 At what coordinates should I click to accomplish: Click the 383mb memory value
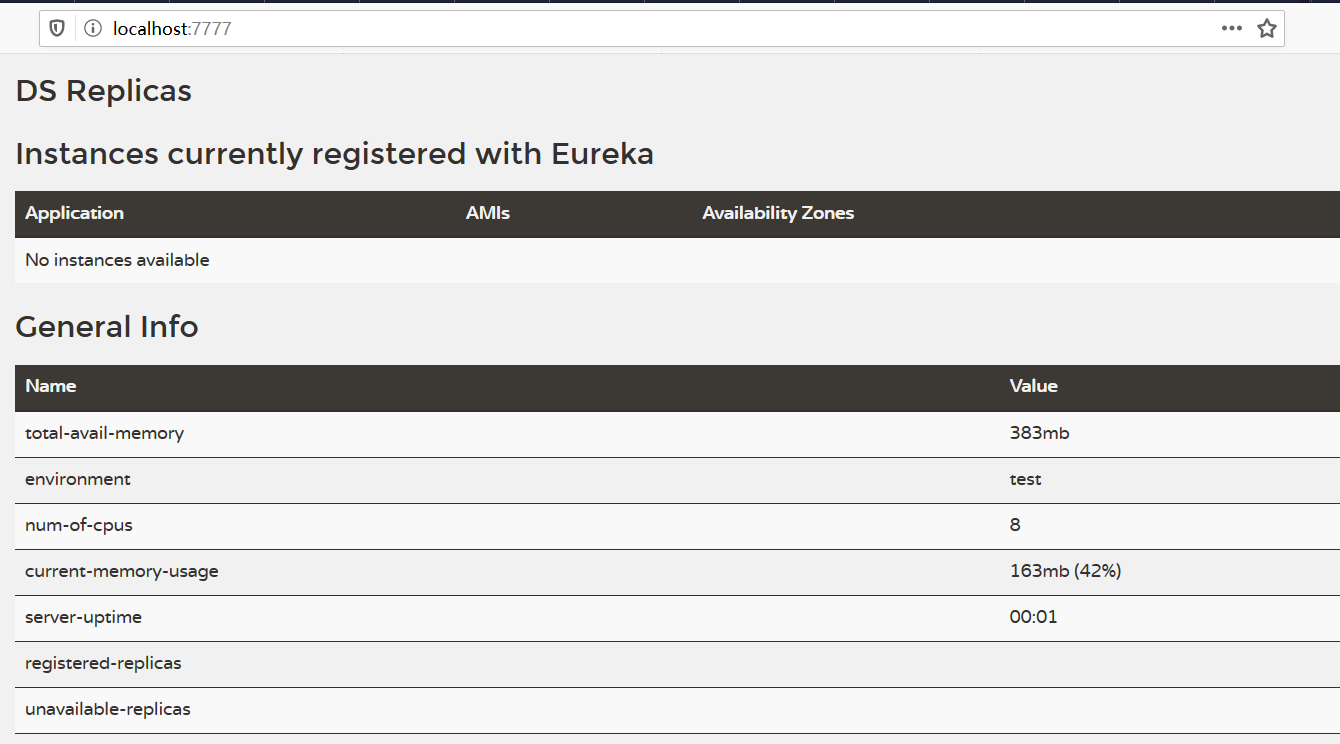pyautogui.click(x=1040, y=433)
